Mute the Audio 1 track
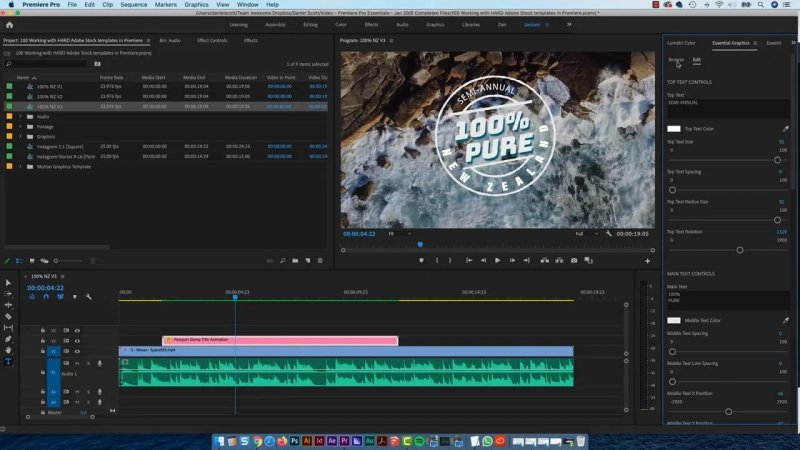Image resolution: width=800 pixels, height=450 pixels. coord(77,363)
